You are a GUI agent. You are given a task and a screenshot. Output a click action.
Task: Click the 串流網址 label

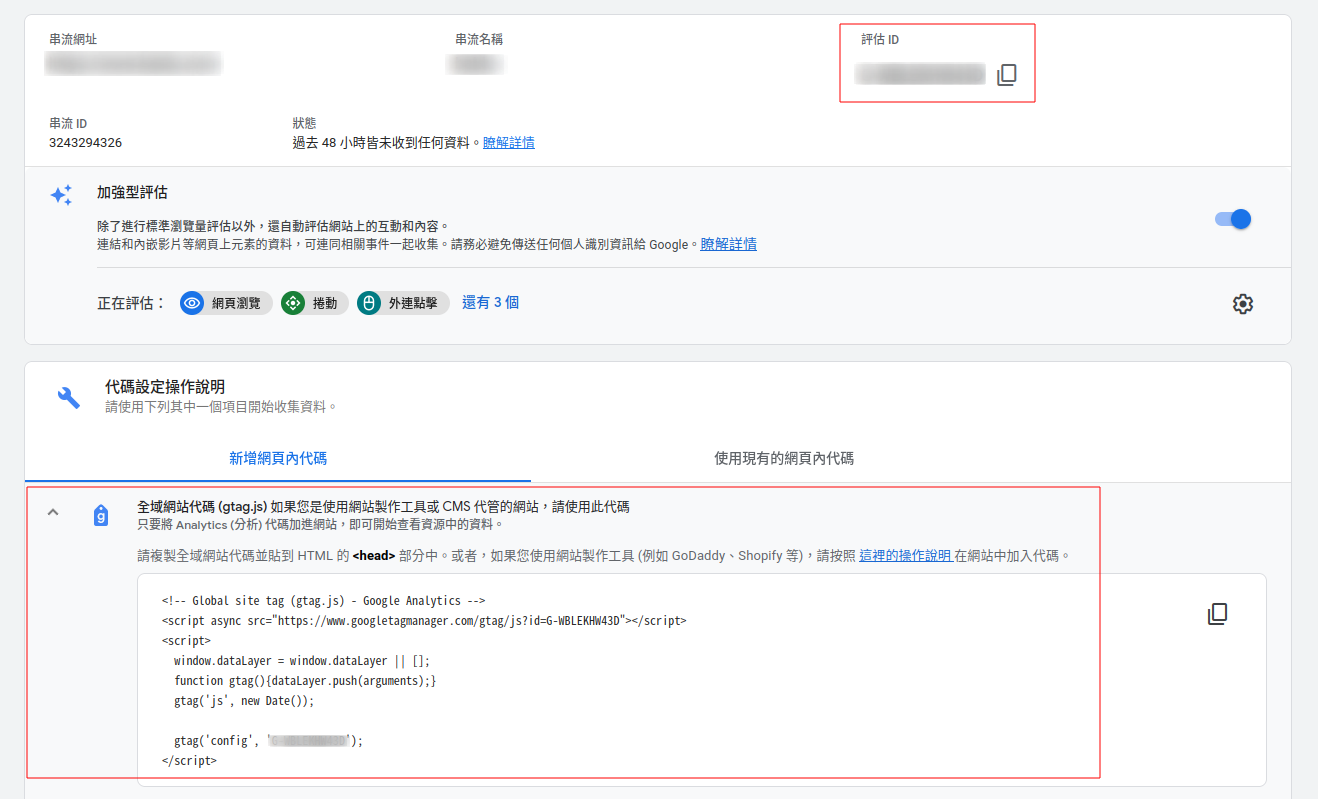coord(73,39)
